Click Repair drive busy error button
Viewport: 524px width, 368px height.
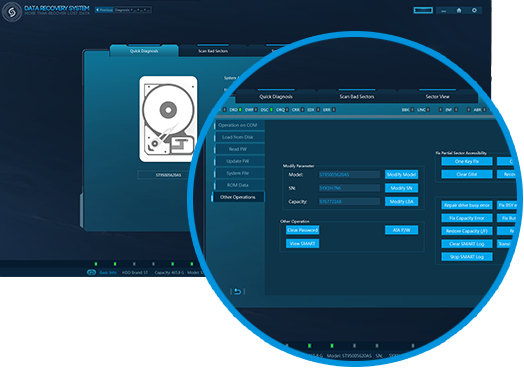pos(467,205)
